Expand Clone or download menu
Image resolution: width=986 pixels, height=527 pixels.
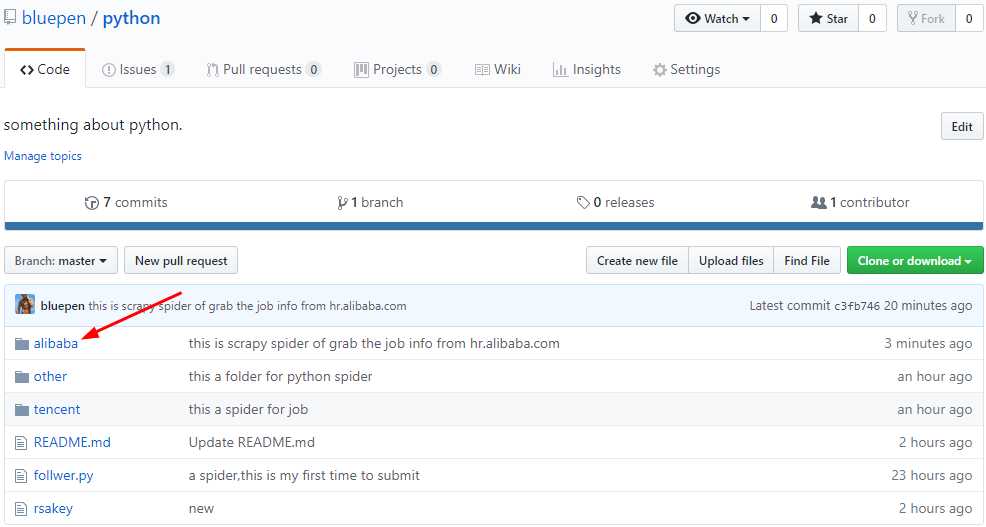[x=915, y=260]
